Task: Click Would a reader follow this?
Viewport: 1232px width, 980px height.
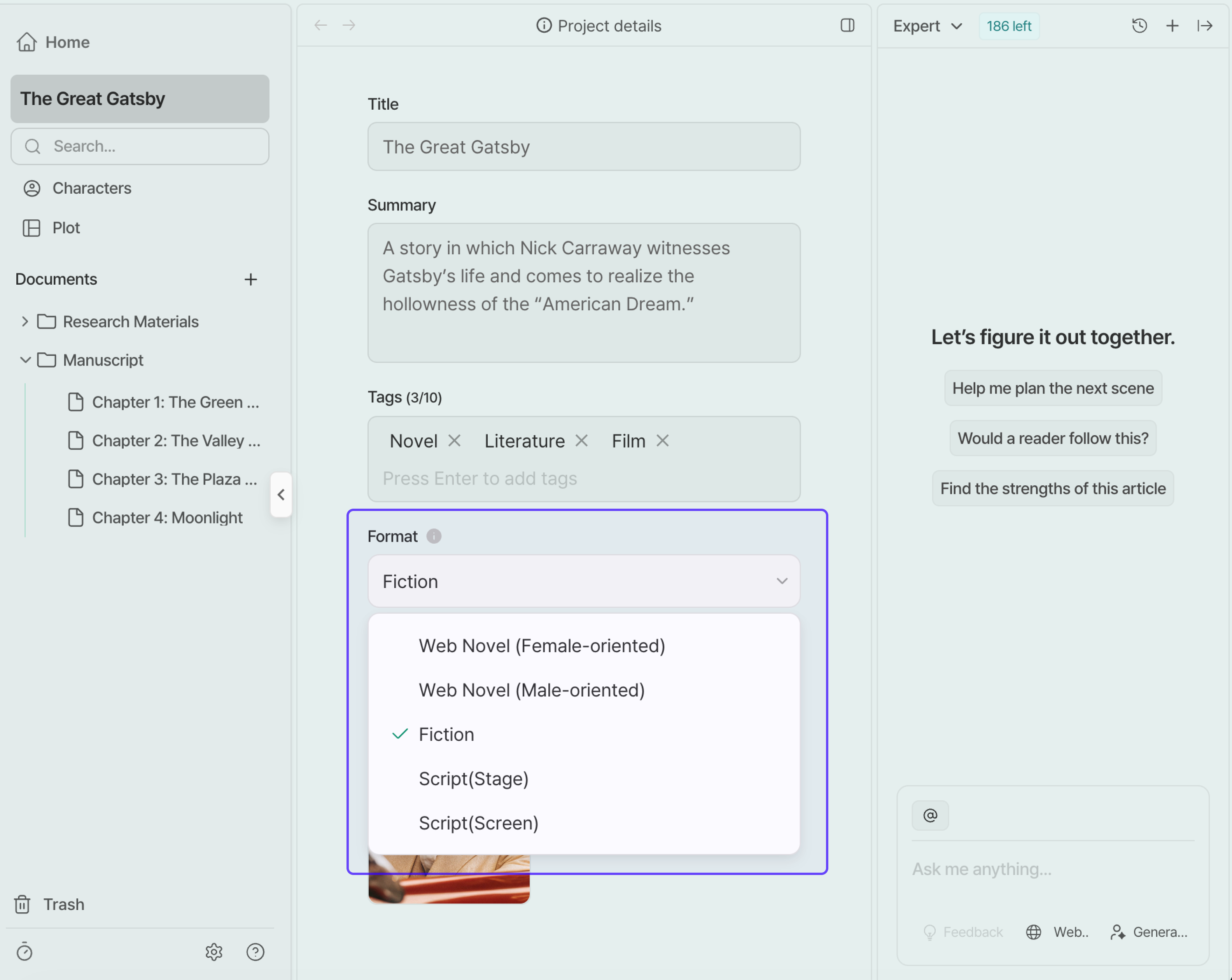Action: (1053, 438)
